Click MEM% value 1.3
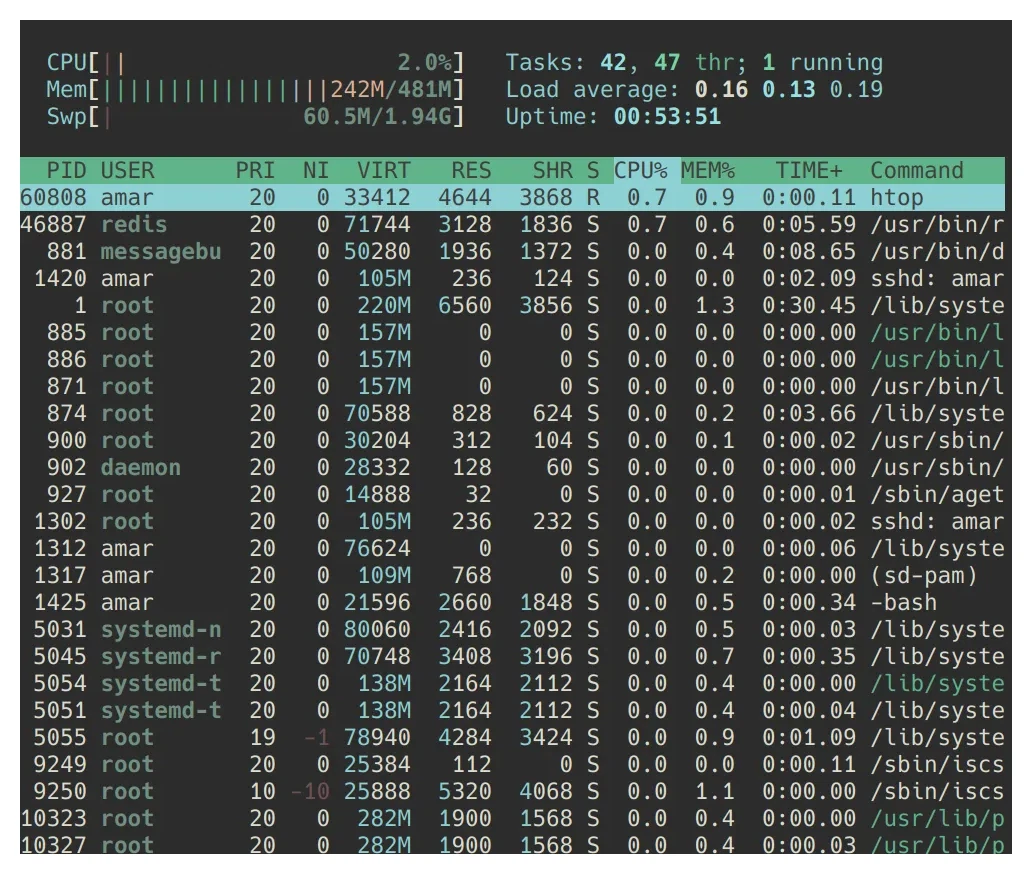Screen dimensions: 1032x874 (x=715, y=305)
